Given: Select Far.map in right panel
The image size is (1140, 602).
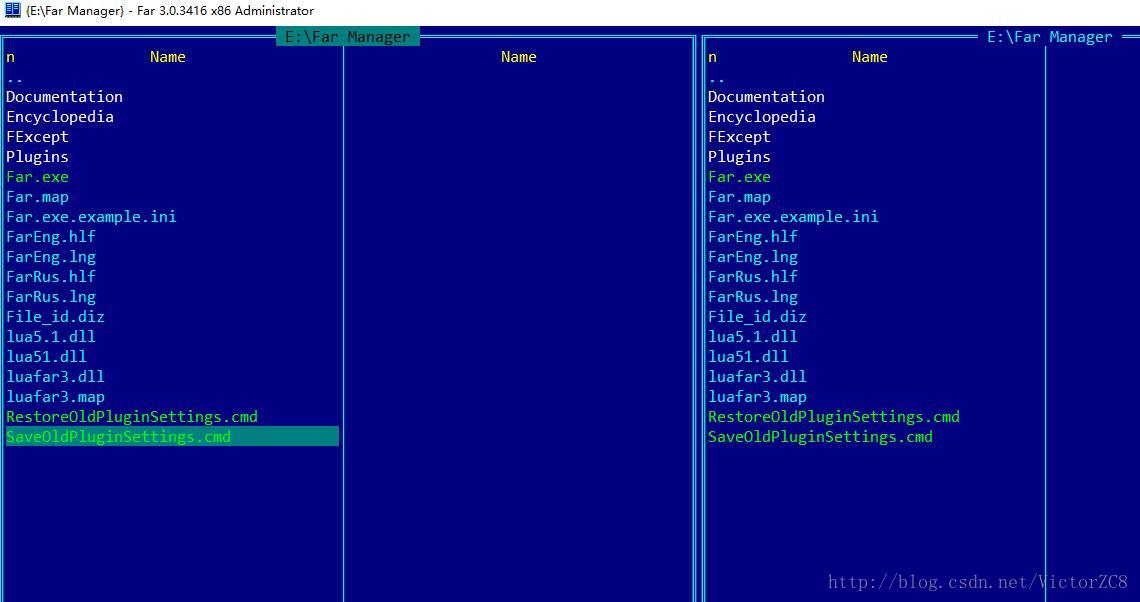Looking at the screenshot, I should coord(739,197).
